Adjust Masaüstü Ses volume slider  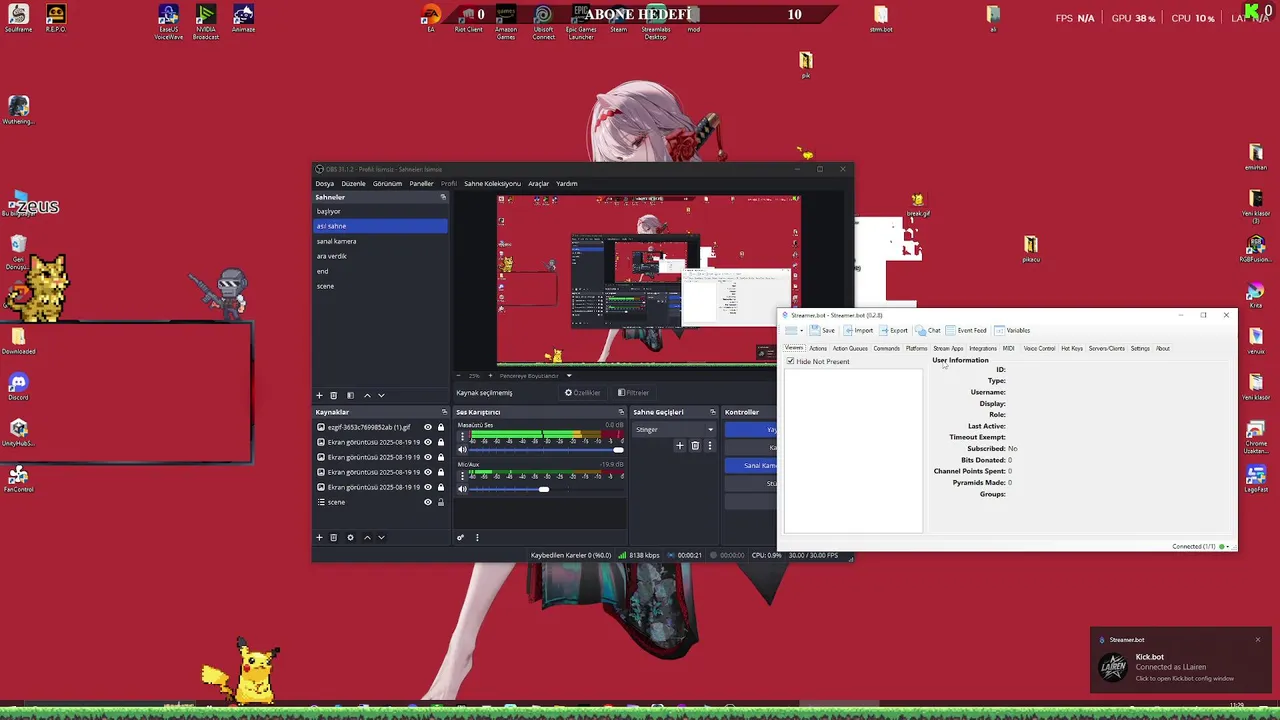[548, 450]
